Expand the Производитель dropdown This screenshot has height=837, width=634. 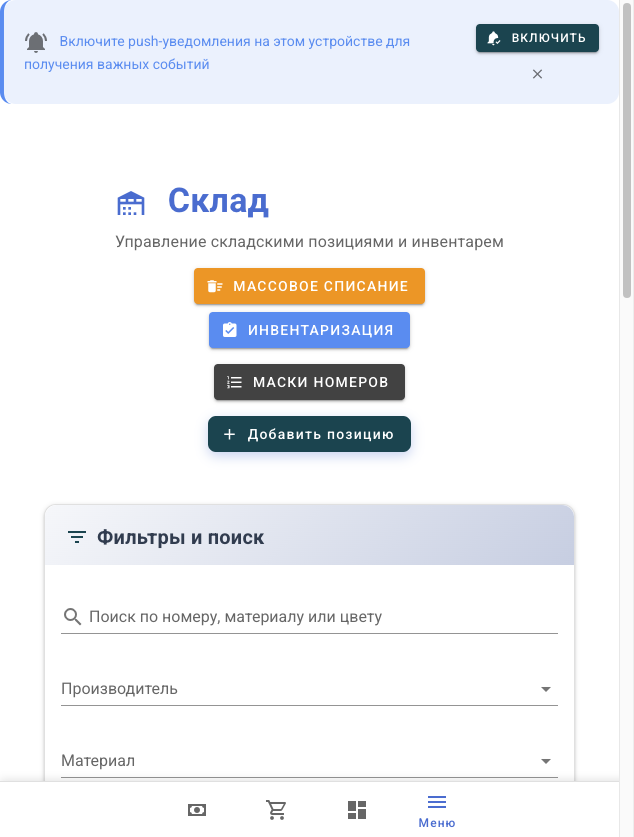546,689
